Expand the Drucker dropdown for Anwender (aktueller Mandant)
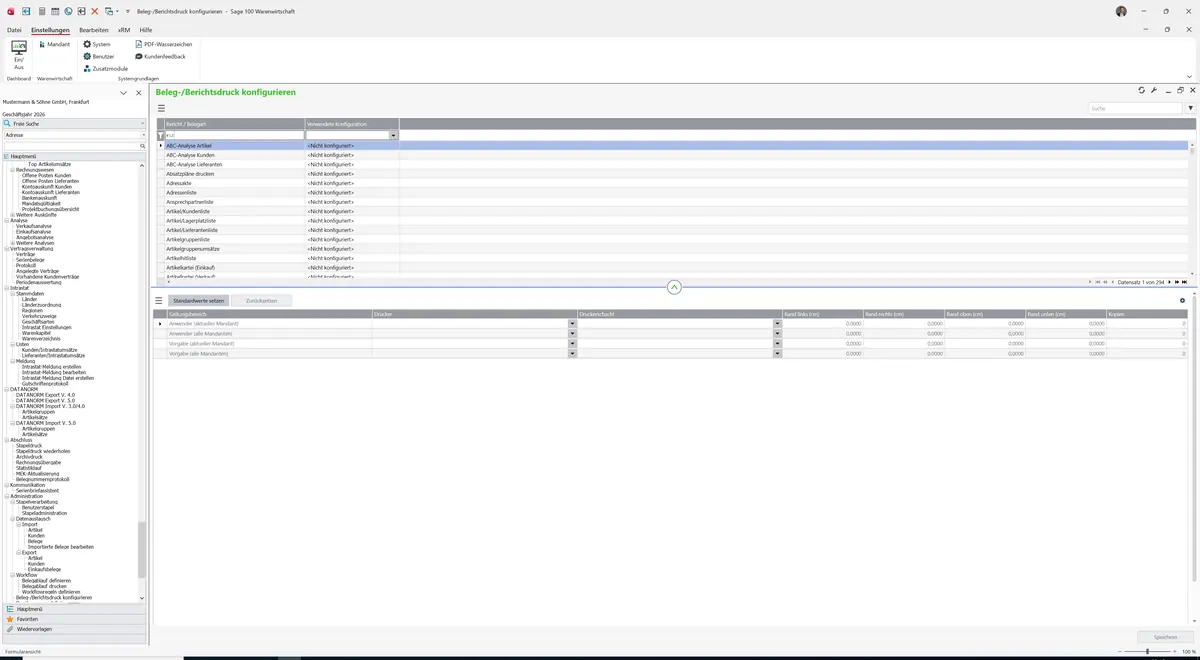 point(573,324)
